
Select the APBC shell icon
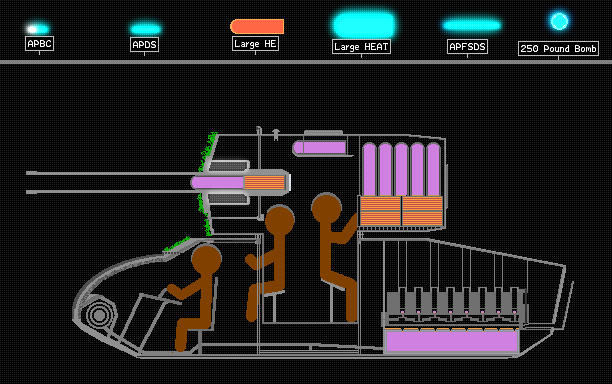point(38,29)
